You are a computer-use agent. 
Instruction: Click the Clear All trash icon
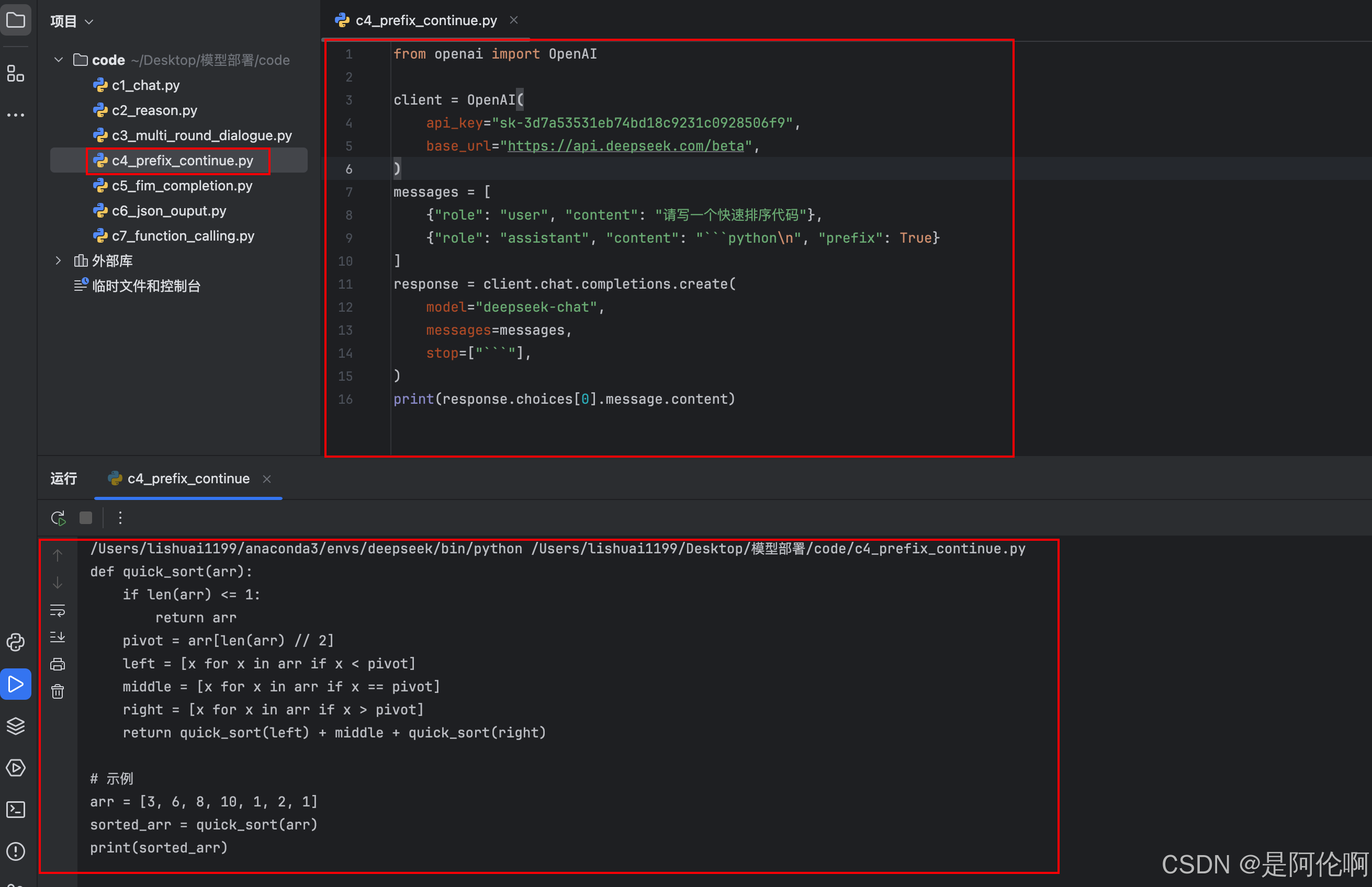pos(58,691)
